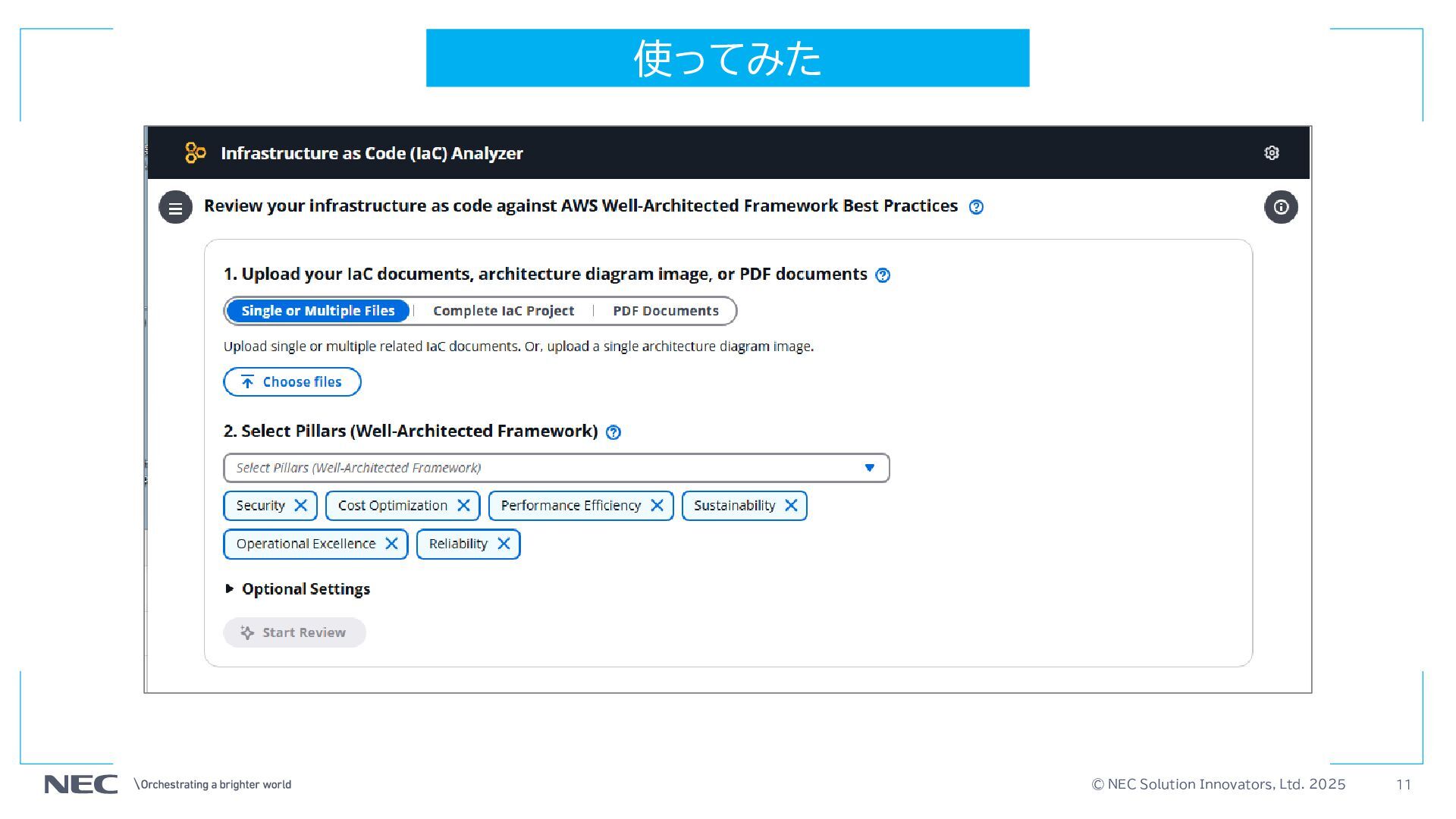1456x819 pixels.
Task: Remove the Sustainability pillar tag
Action: coord(791,505)
